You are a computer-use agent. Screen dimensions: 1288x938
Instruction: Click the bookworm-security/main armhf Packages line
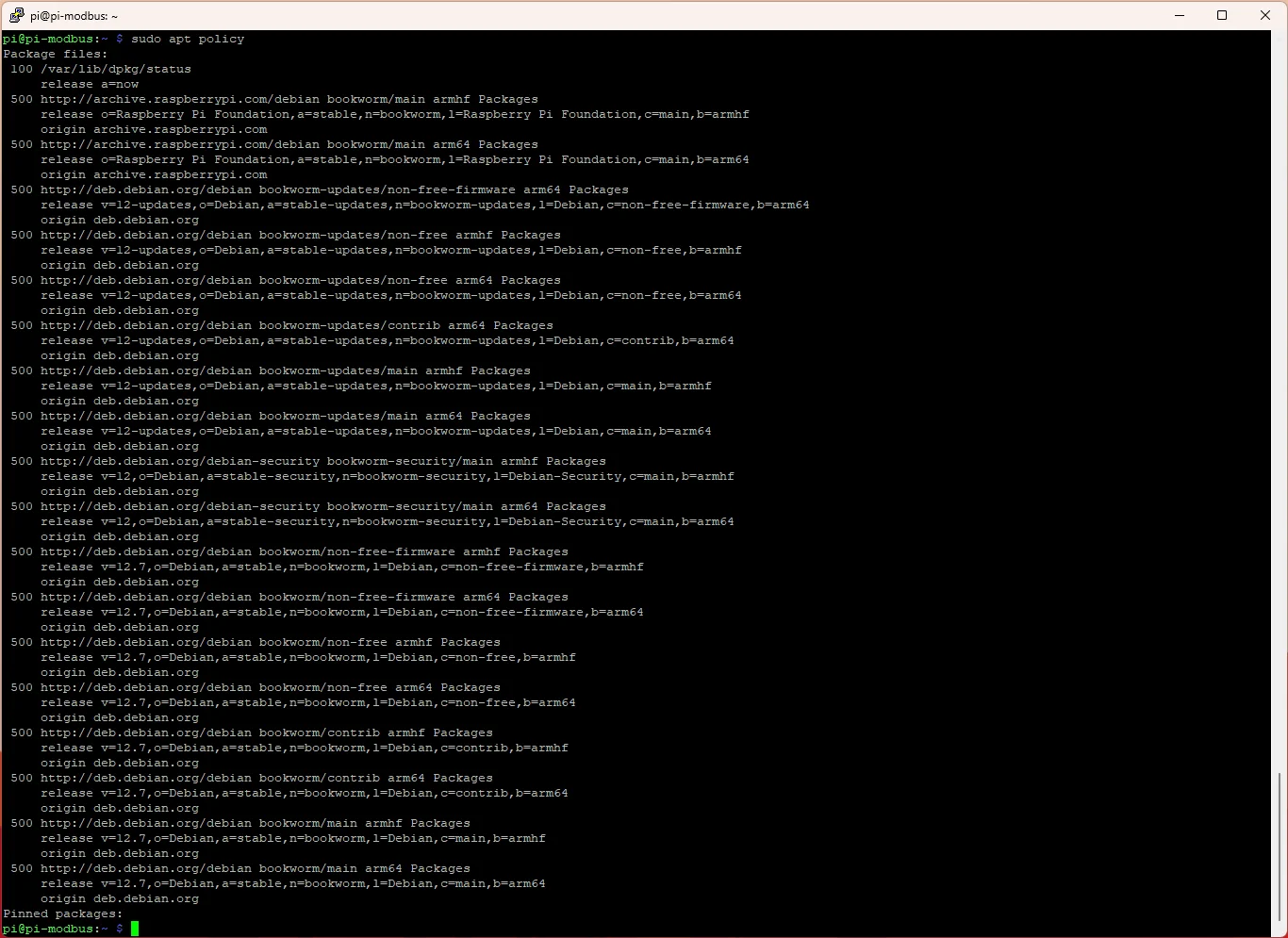pos(308,461)
